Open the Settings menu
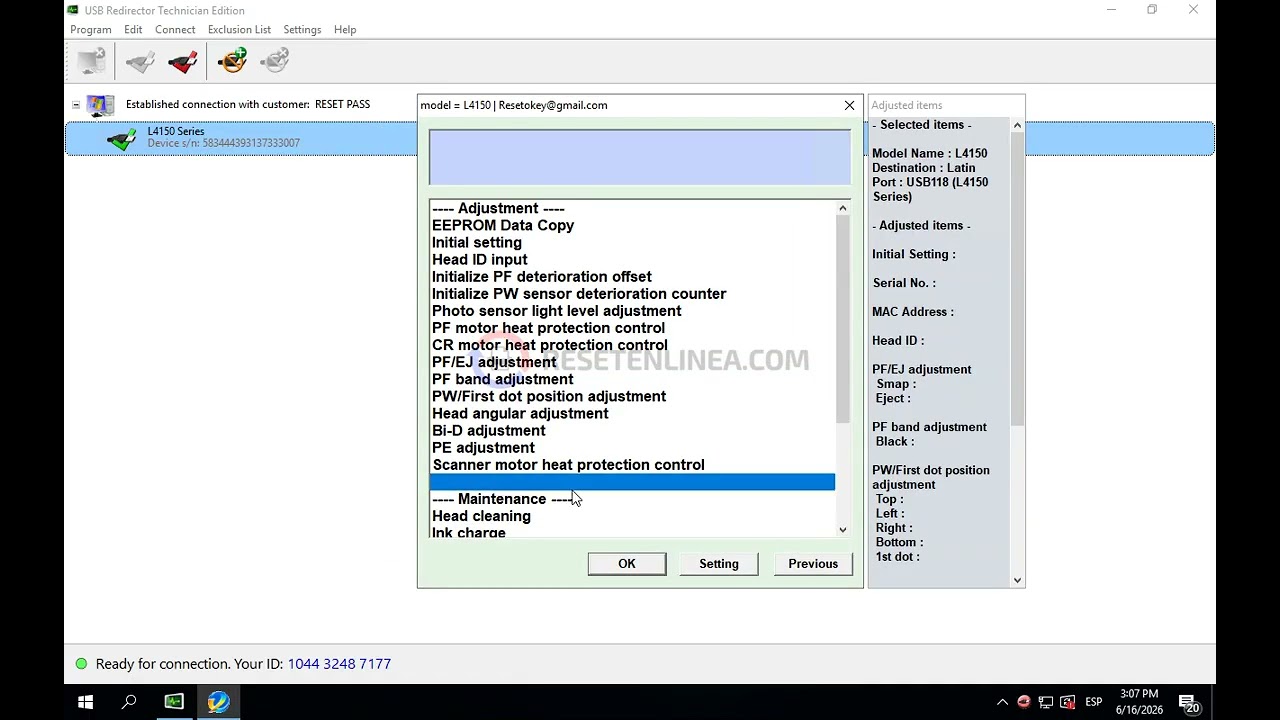 (302, 30)
